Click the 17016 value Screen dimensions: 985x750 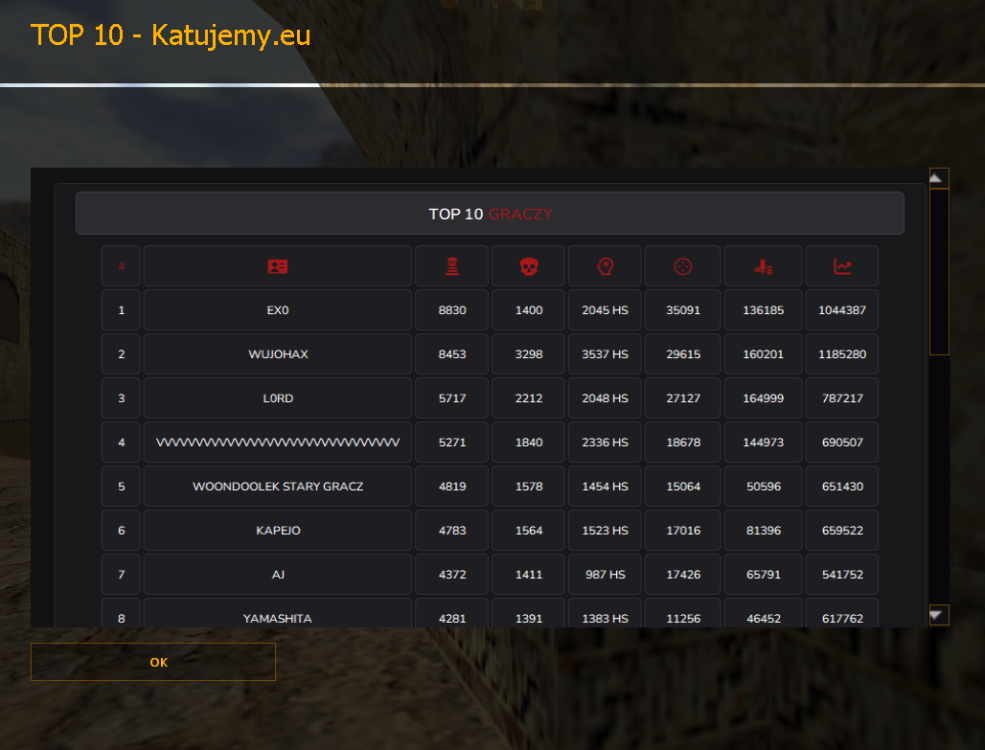(683, 530)
